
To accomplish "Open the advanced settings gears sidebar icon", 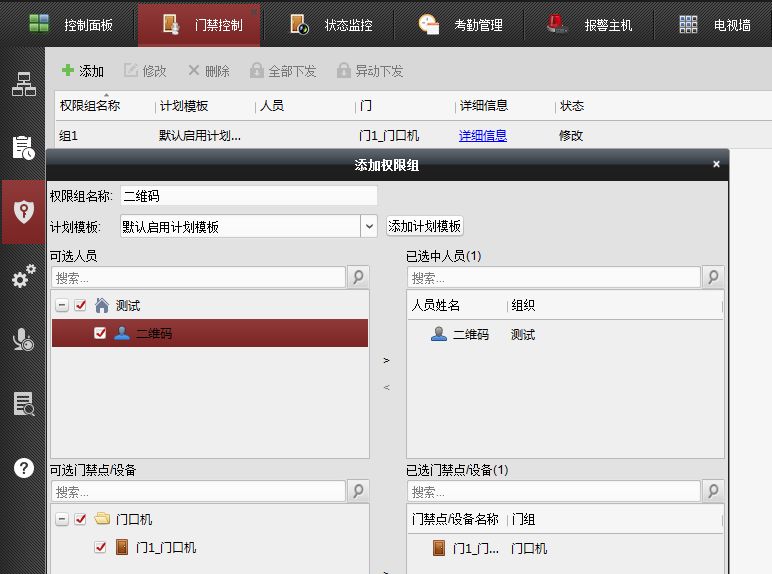I will pos(23,277).
